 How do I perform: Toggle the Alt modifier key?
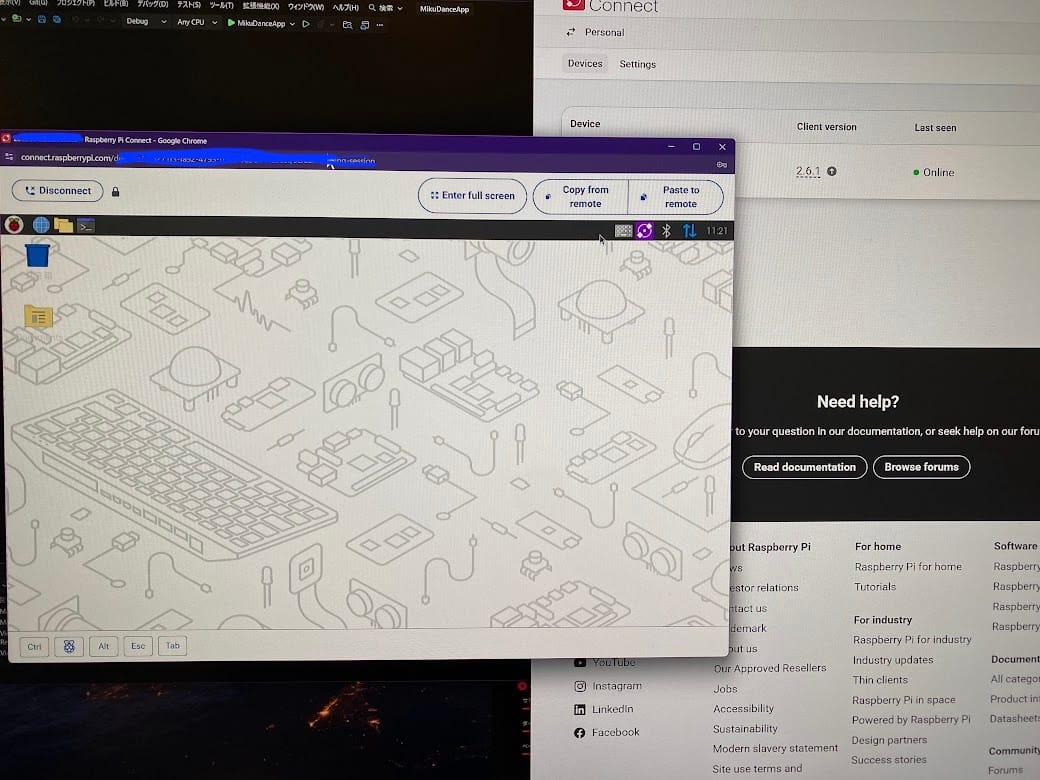click(x=103, y=646)
